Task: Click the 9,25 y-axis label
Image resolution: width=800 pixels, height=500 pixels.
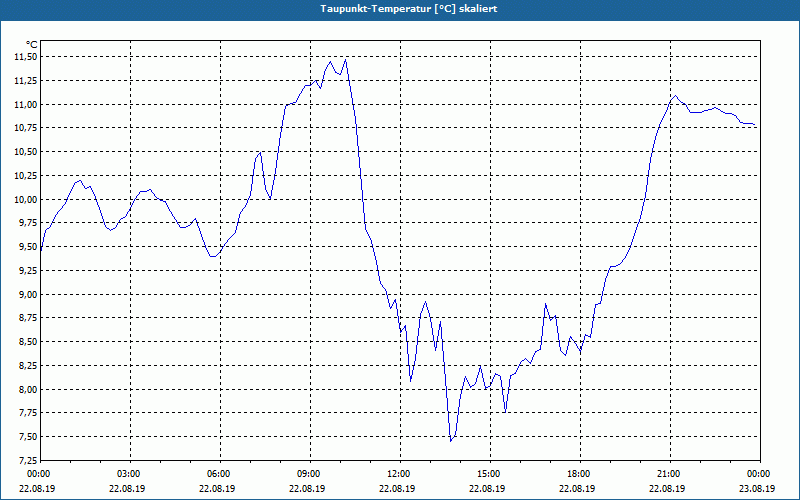Action: point(28,270)
